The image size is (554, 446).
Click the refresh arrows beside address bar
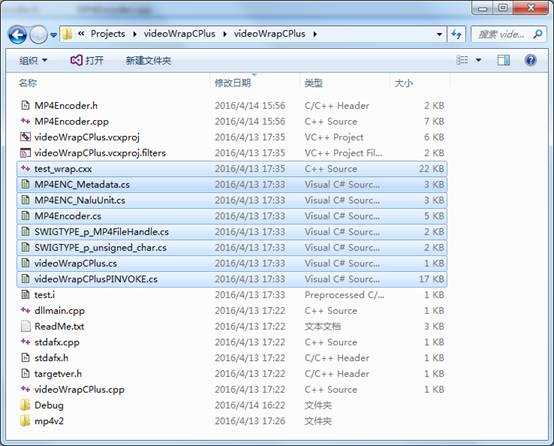456,34
